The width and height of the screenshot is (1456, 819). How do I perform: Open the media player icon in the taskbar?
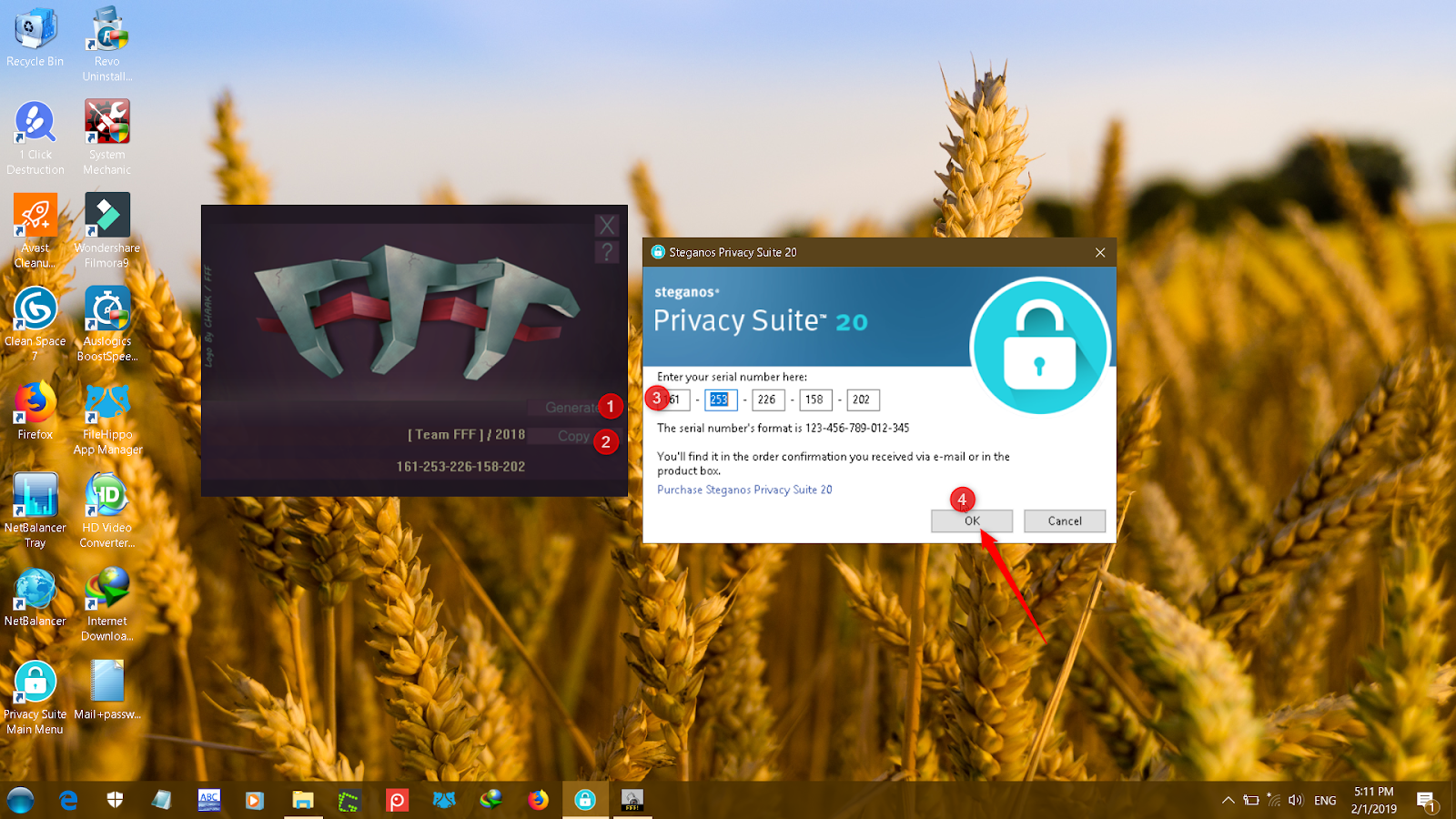coord(255,800)
